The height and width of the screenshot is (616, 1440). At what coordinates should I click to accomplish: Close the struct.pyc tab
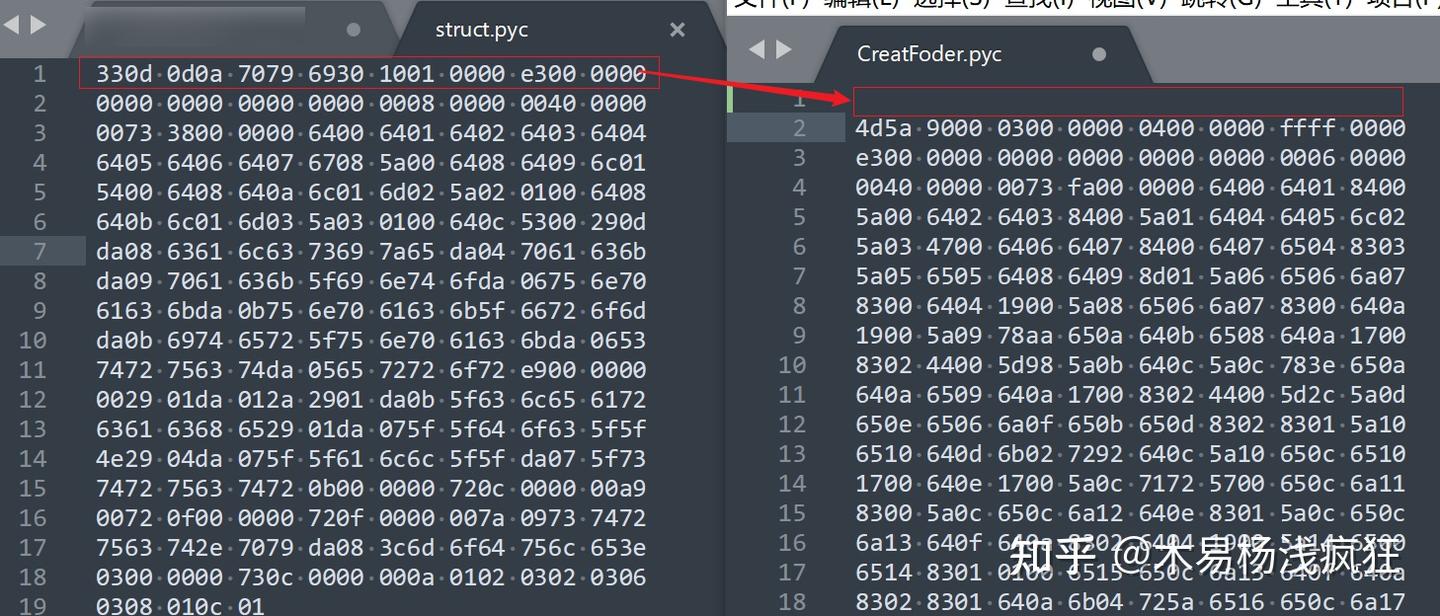pos(677,30)
